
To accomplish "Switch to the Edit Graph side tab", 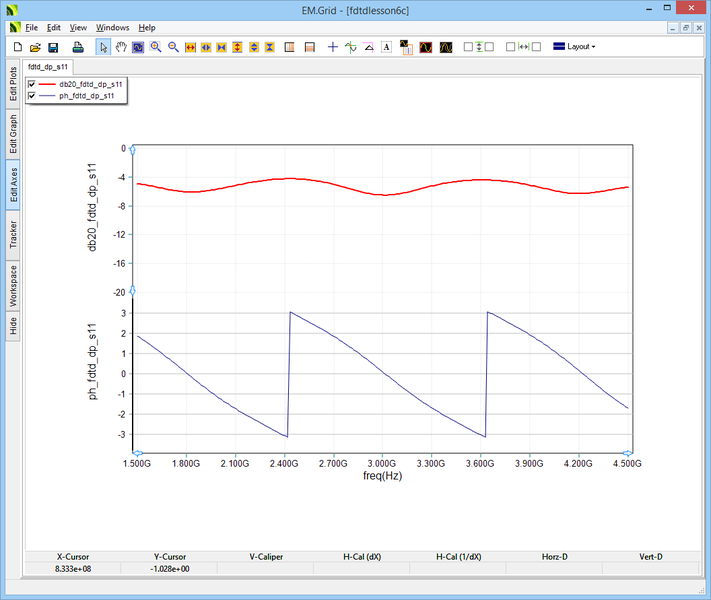I will click(13, 133).
